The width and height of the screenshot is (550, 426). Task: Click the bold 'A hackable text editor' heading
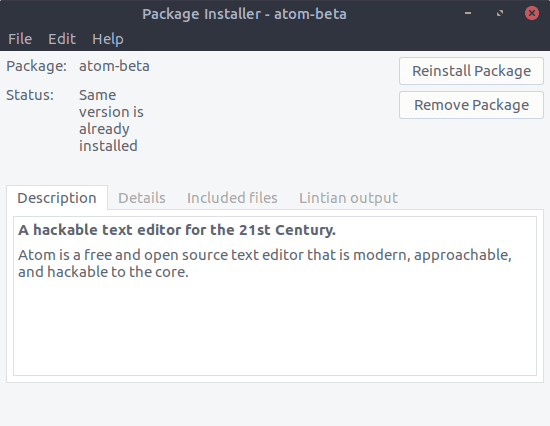point(177,230)
